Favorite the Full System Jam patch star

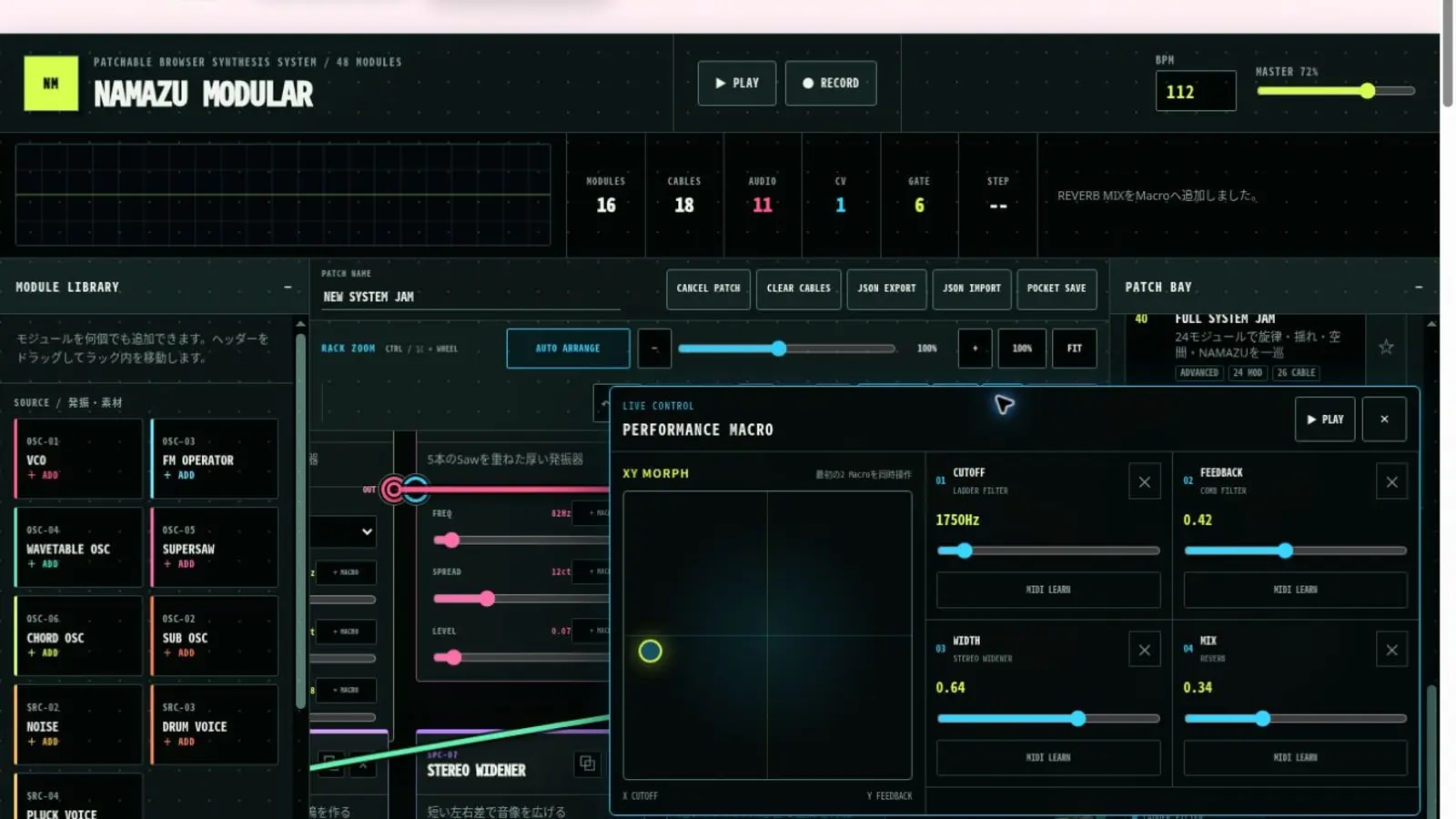click(x=1386, y=347)
